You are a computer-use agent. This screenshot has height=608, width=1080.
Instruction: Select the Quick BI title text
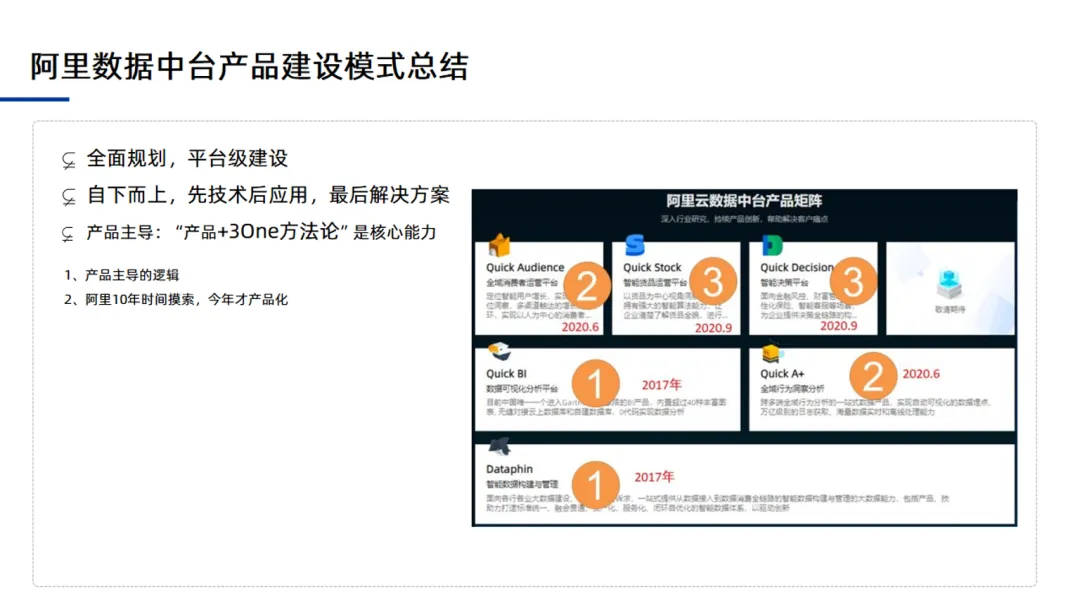[x=506, y=373]
